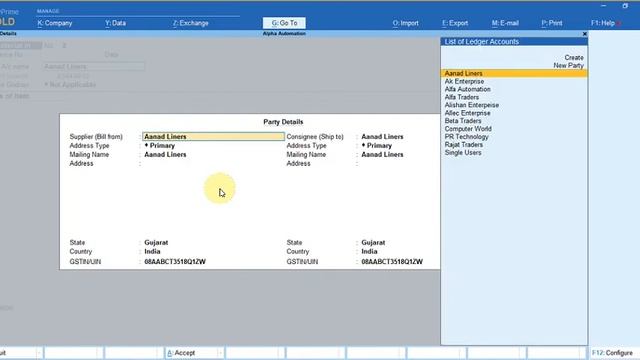Select Alfa Traders ledger

point(462,97)
